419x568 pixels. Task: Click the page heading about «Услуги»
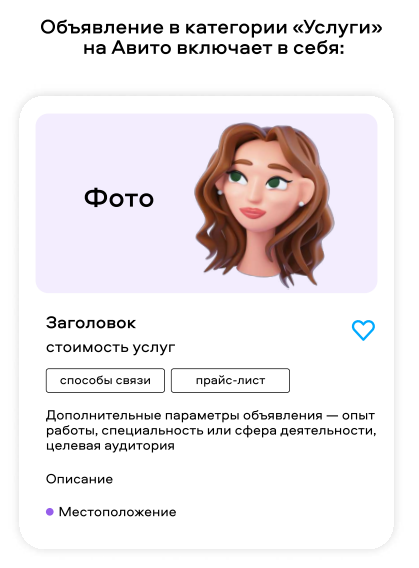coord(211,37)
